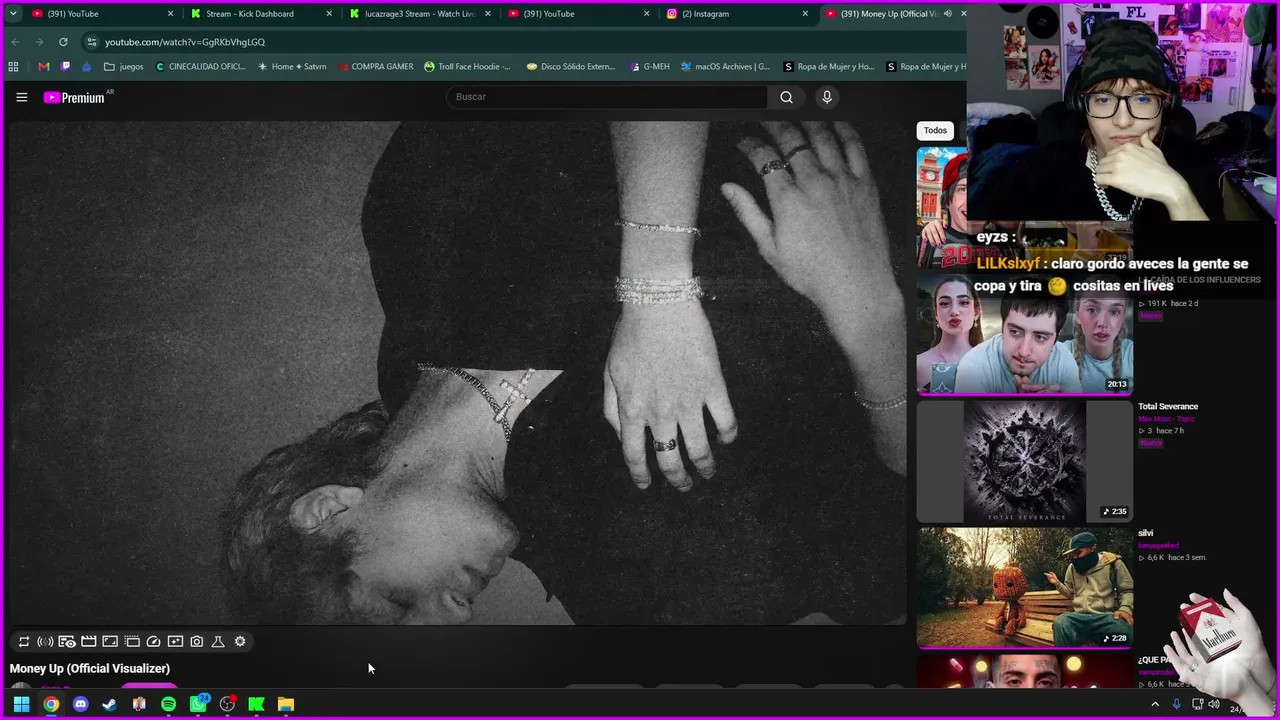Open the silvi video thumbnail
The image size is (1280, 720).
click(x=1025, y=588)
